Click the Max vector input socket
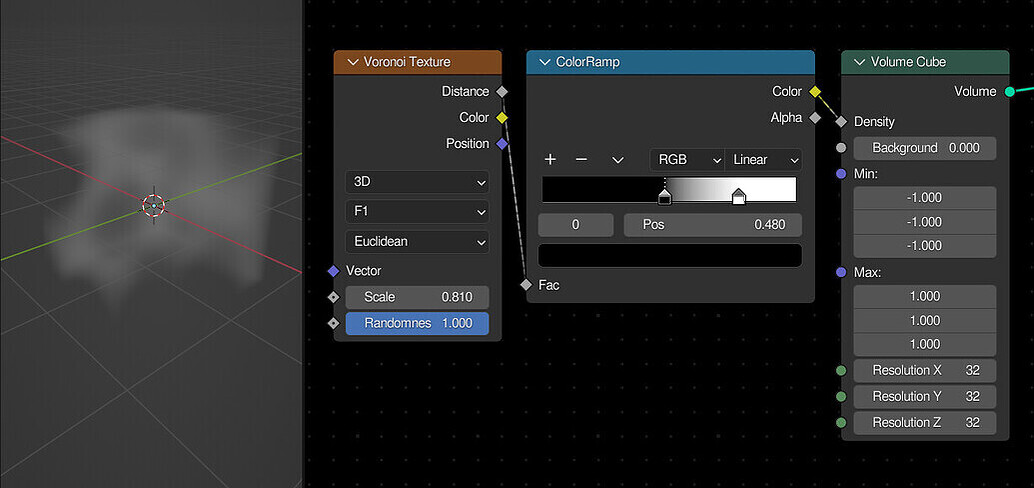The height and width of the screenshot is (488, 1034). [841, 272]
